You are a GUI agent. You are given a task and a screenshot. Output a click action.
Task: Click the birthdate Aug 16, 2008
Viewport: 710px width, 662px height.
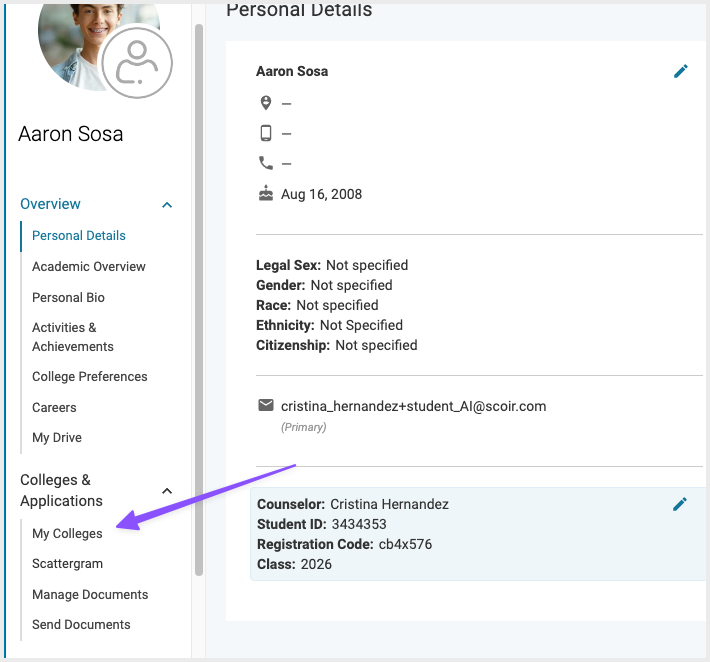321,194
